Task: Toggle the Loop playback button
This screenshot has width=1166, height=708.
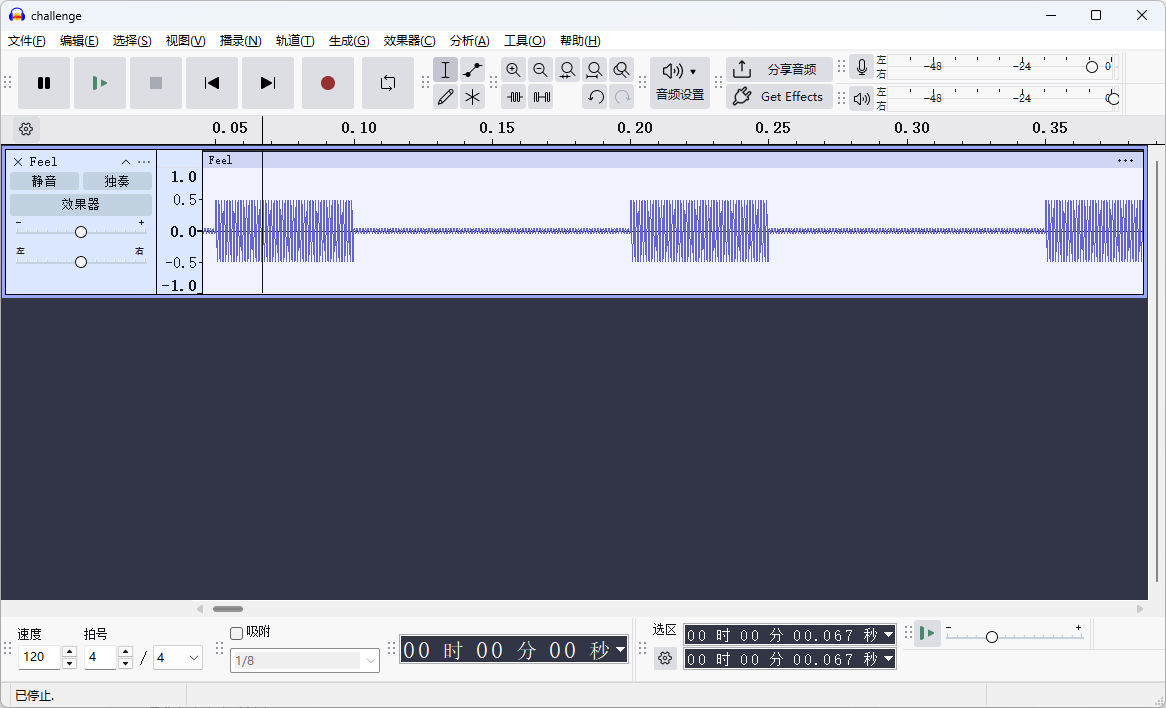Action: pos(388,83)
